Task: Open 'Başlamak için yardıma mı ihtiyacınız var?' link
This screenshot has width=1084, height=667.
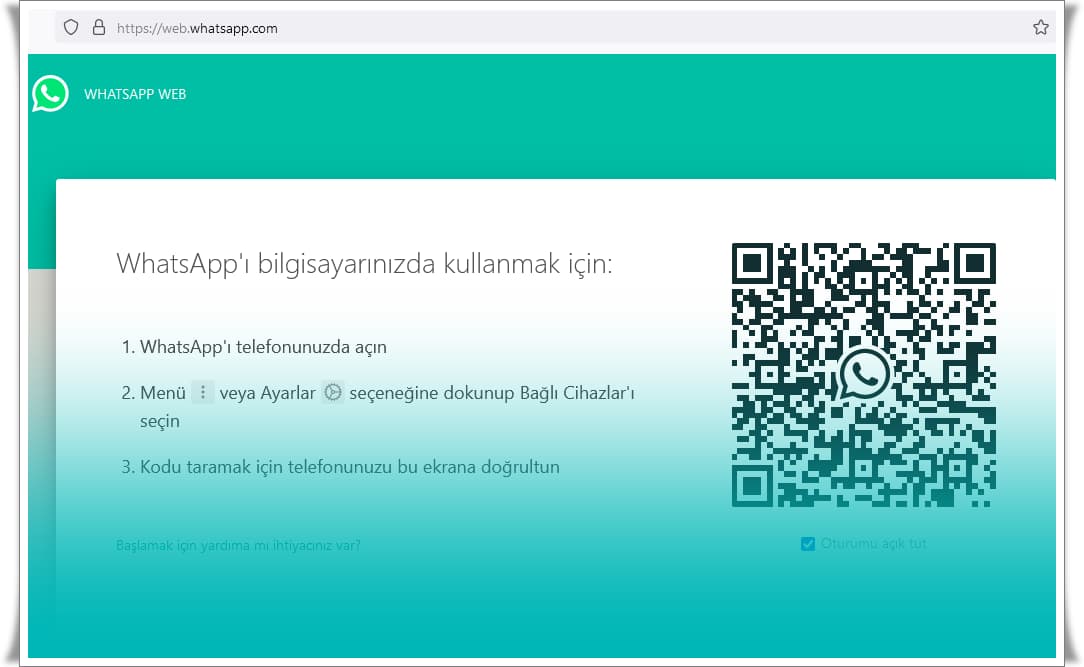Action: click(239, 545)
